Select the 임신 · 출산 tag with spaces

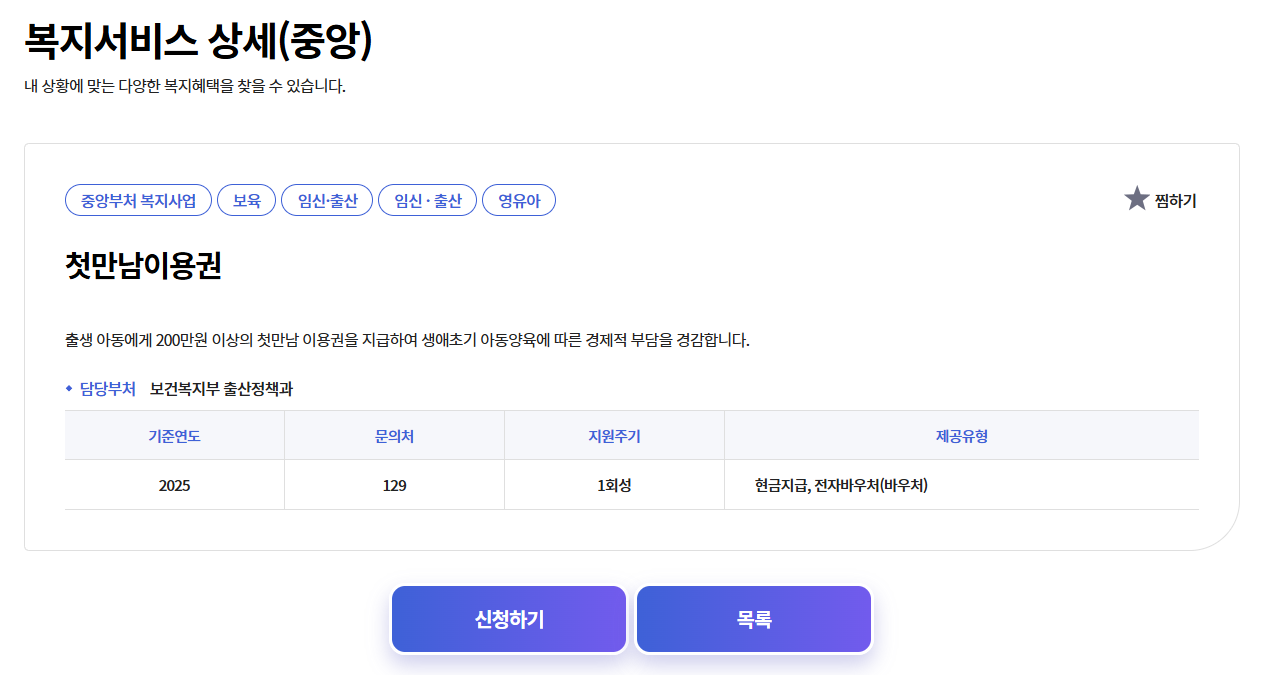click(x=428, y=200)
